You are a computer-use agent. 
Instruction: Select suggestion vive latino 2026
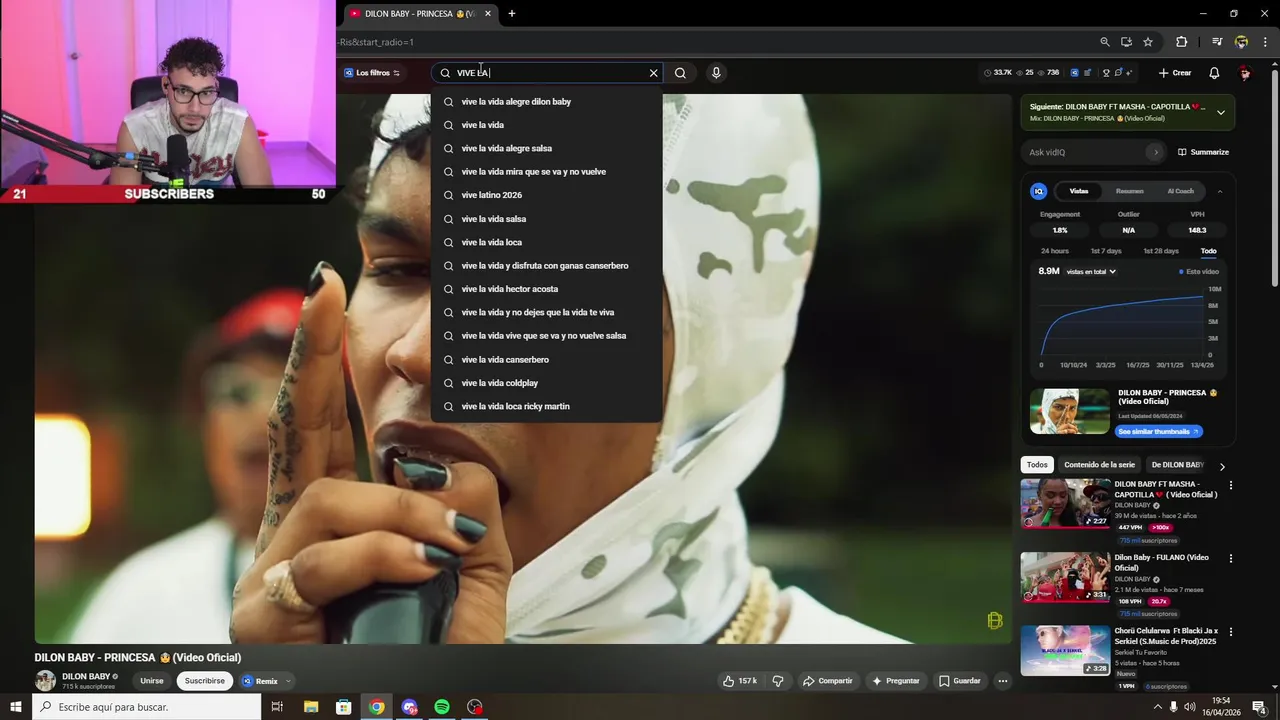tap(546, 195)
